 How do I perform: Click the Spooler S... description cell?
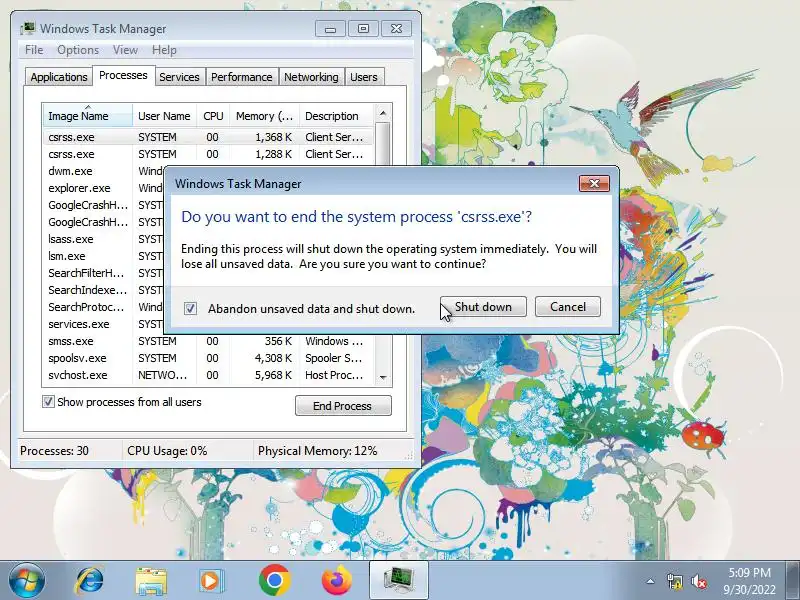pos(334,358)
